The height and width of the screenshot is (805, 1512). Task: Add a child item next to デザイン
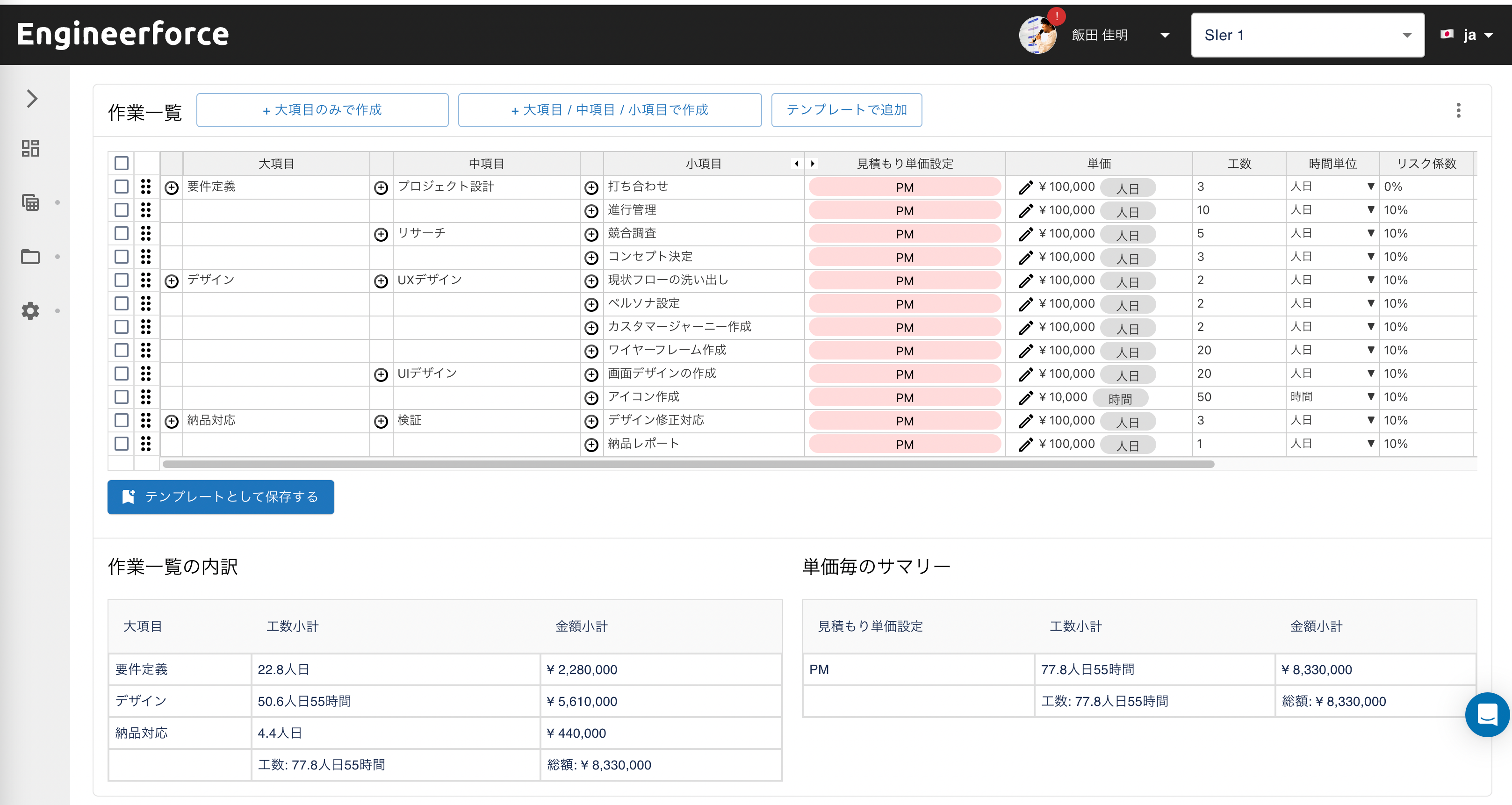pyautogui.click(x=172, y=280)
